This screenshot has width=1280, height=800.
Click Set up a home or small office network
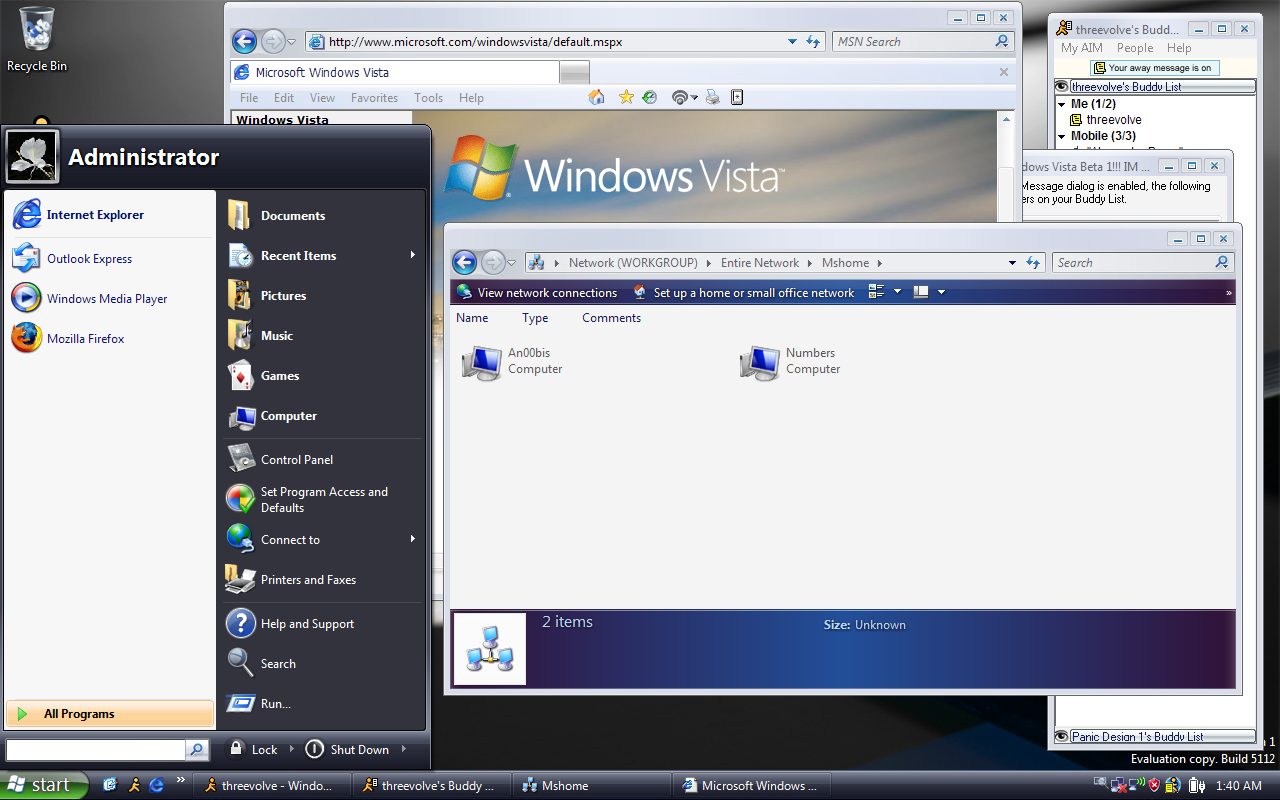click(x=744, y=292)
